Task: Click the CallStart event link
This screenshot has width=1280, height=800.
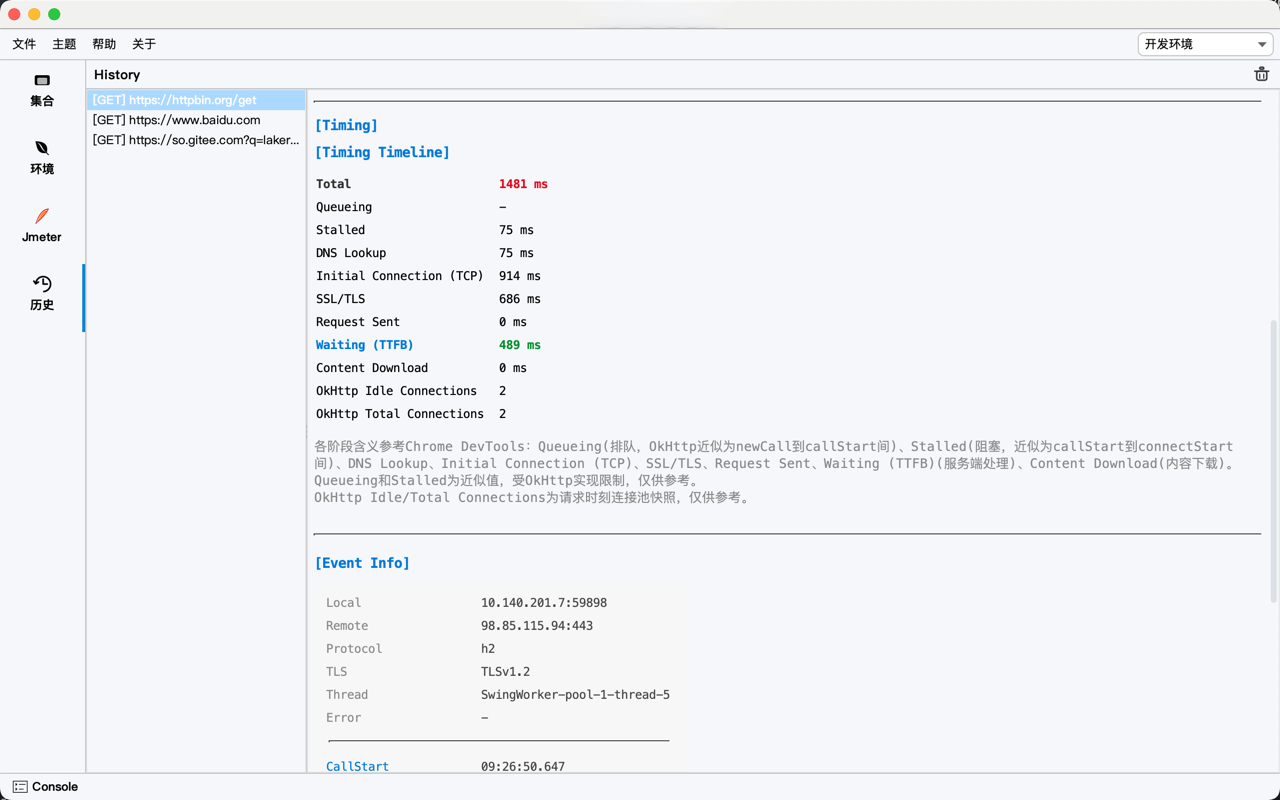Action: click(x=357, y=767)
